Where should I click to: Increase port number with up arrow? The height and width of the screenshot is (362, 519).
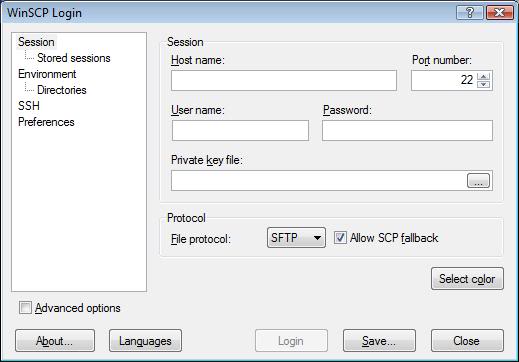pos(483,76)
